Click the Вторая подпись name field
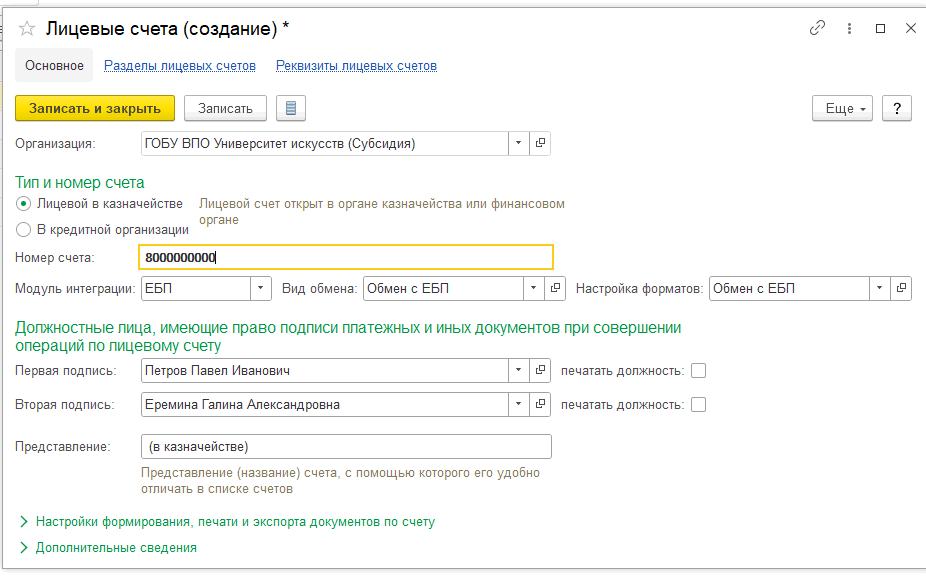The width and height of the screenshot is (926, 581). (x=325, y=404)
